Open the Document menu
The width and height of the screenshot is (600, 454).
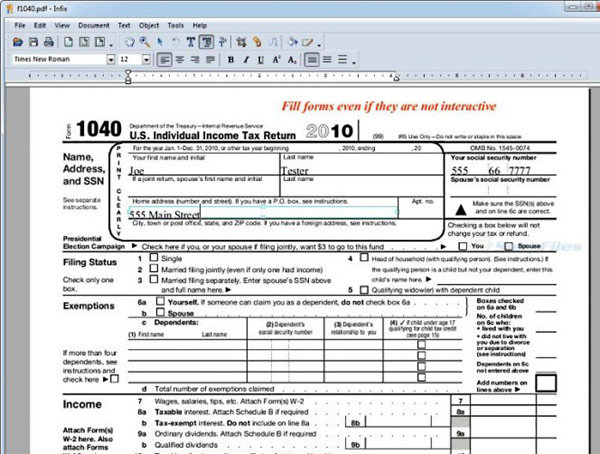(94, 25)
